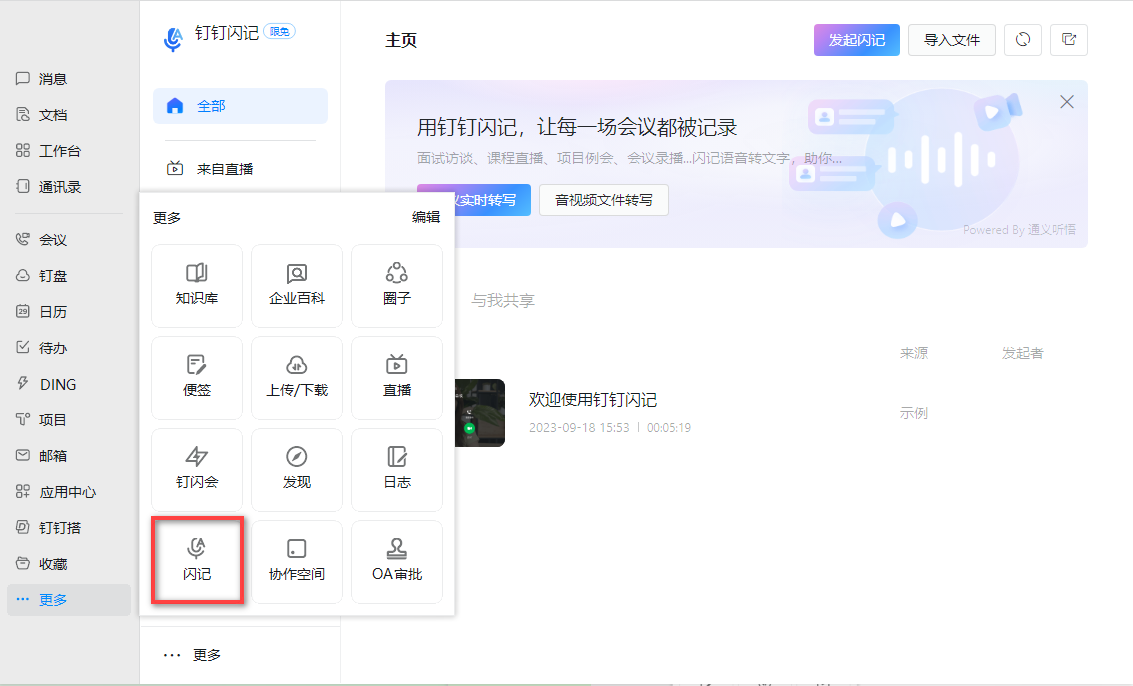Open the 欢迎使用钉钉闪记 video thumbnail
Viewport: 1133px width, 686px height.
(480, 413)
